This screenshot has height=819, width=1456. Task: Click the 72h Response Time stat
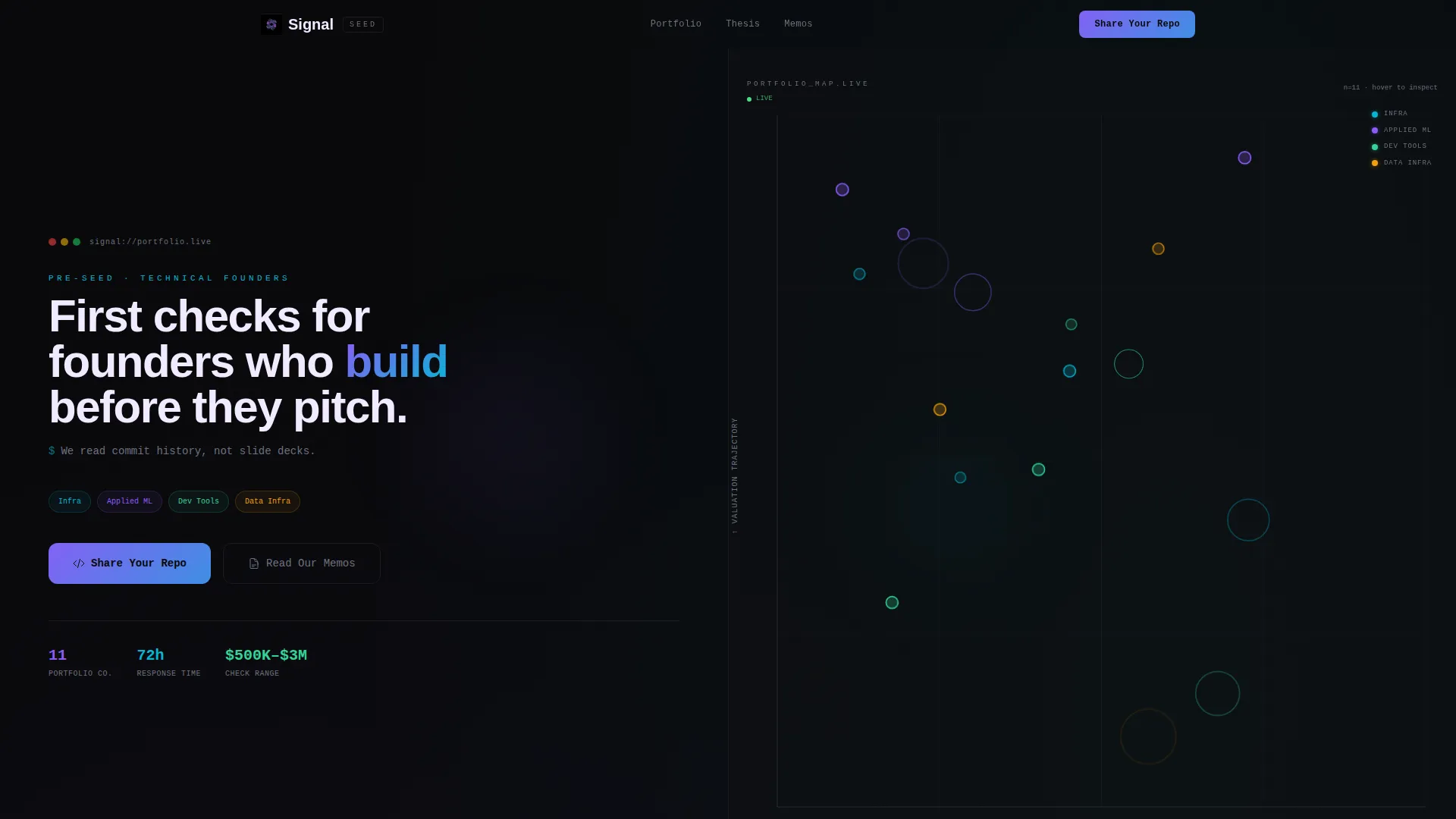click(x=168, y=662)
